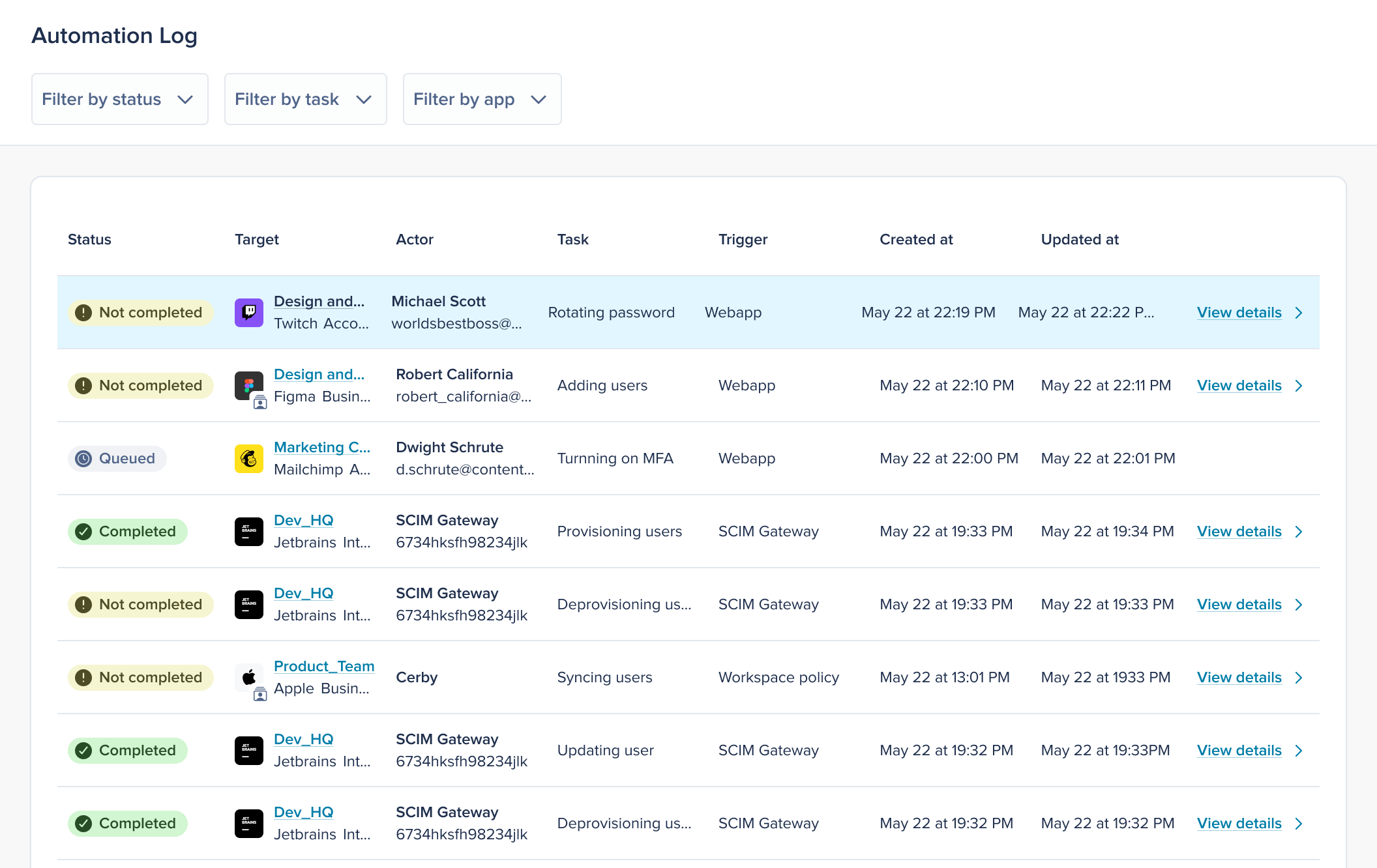Screen dimensions: 1377x868
Task: View details for Syncing users task
Action: [1239, 678]
